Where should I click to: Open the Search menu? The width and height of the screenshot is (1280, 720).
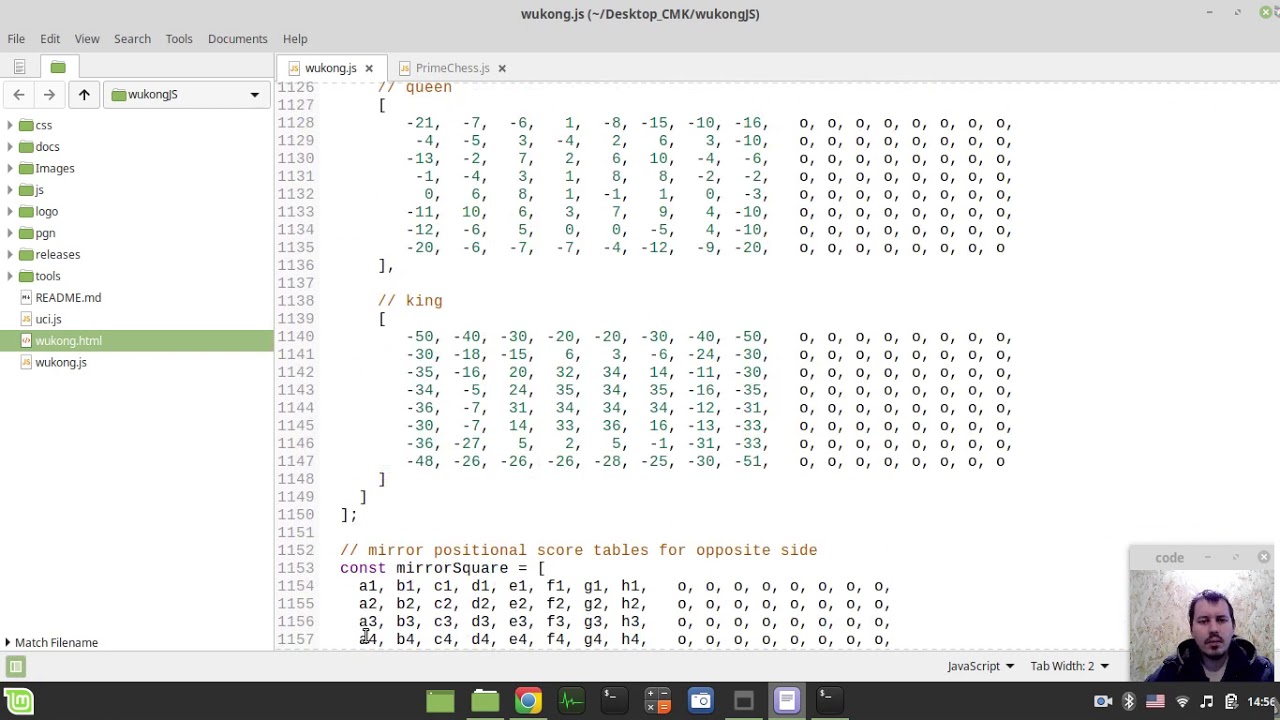[132, 39]
